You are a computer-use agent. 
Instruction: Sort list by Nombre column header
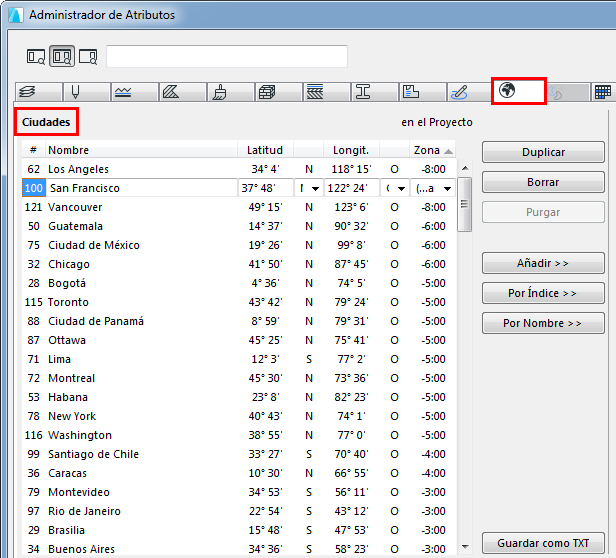(x=141, y=150)
